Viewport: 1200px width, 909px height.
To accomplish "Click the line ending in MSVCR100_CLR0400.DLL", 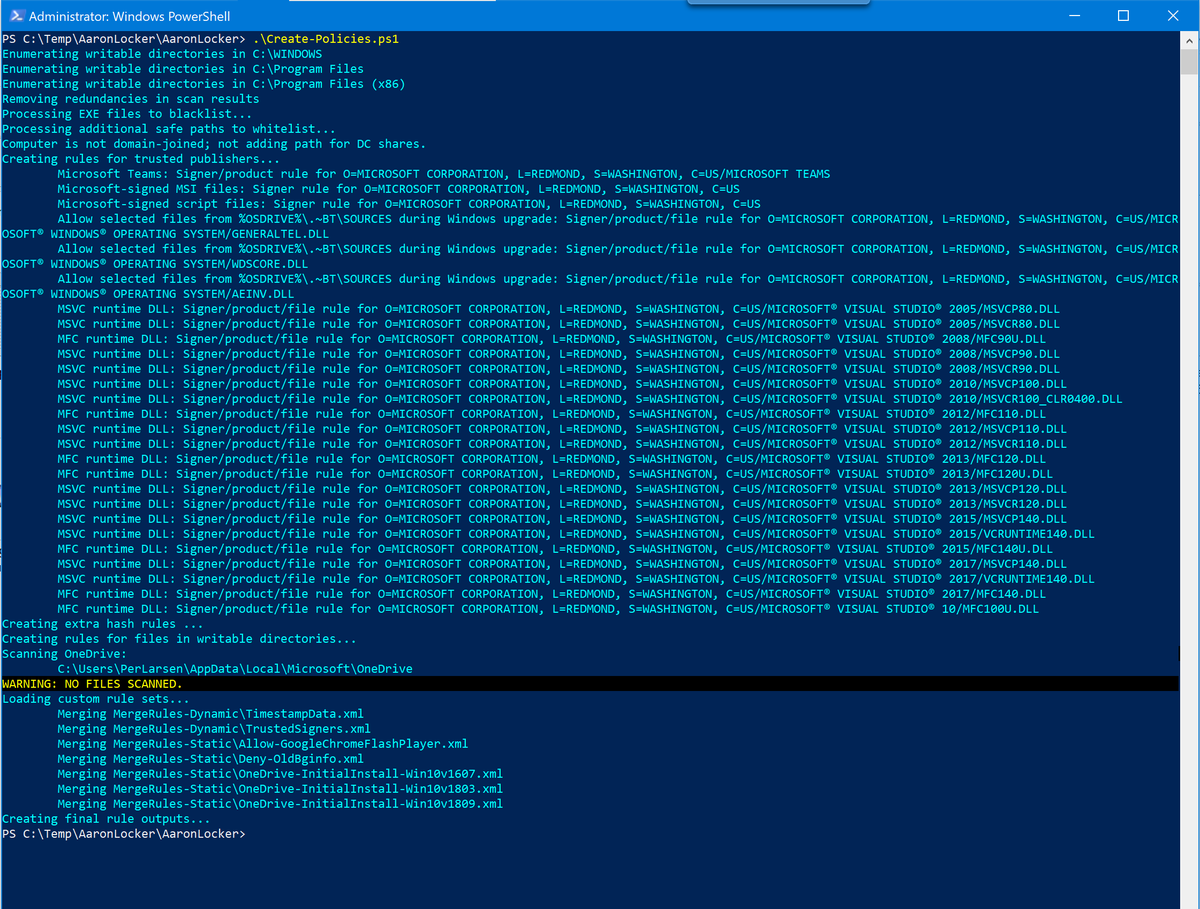I will tap(589, 399).
